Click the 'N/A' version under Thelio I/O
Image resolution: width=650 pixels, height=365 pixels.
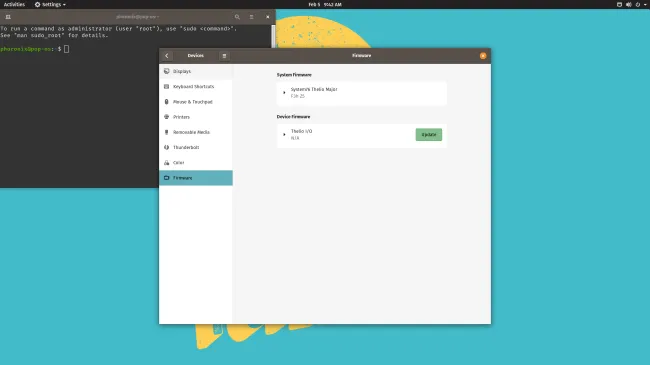pyautogui.click(x=295, y=138)
